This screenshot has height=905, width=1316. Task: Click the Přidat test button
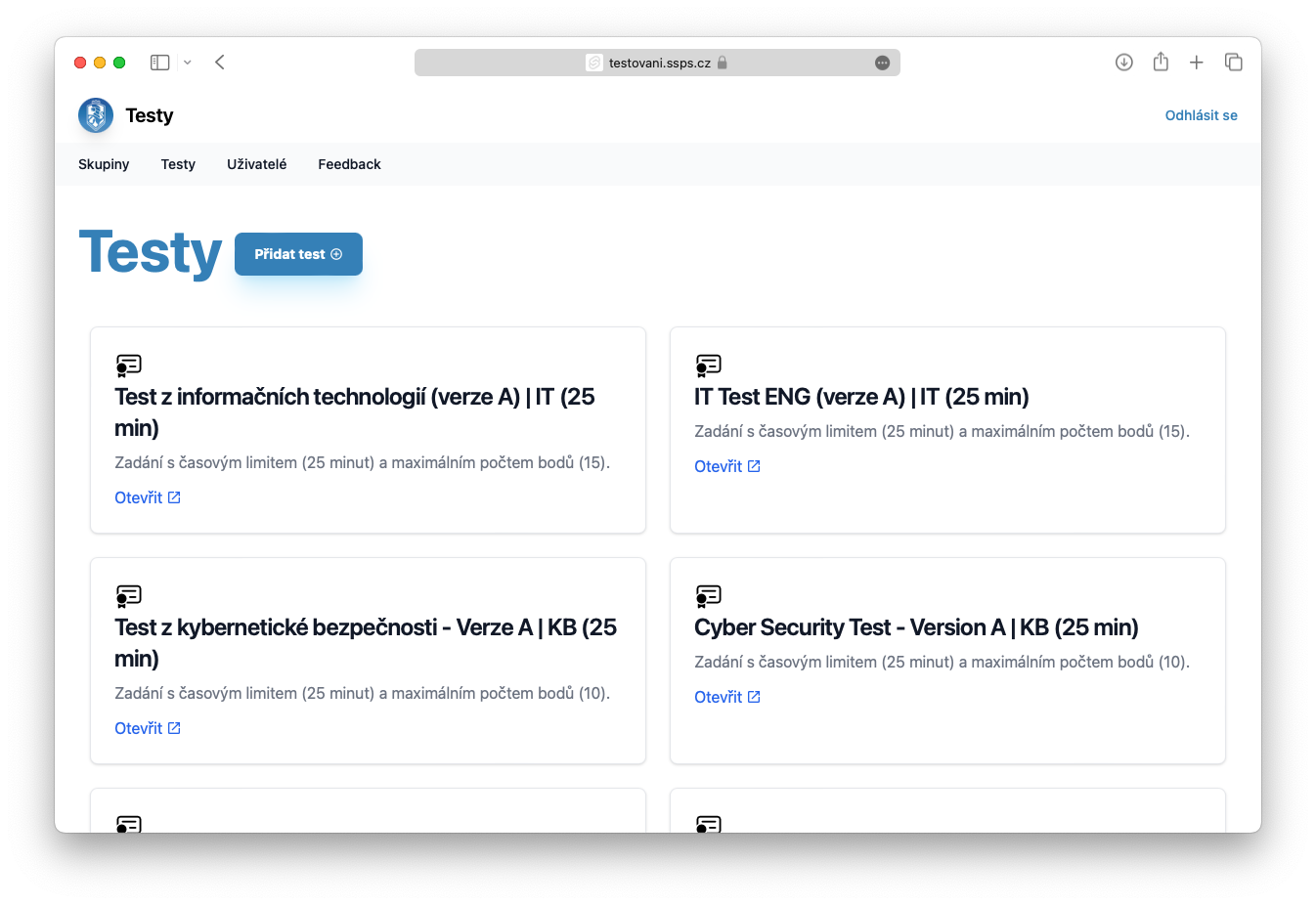point(298,254)
